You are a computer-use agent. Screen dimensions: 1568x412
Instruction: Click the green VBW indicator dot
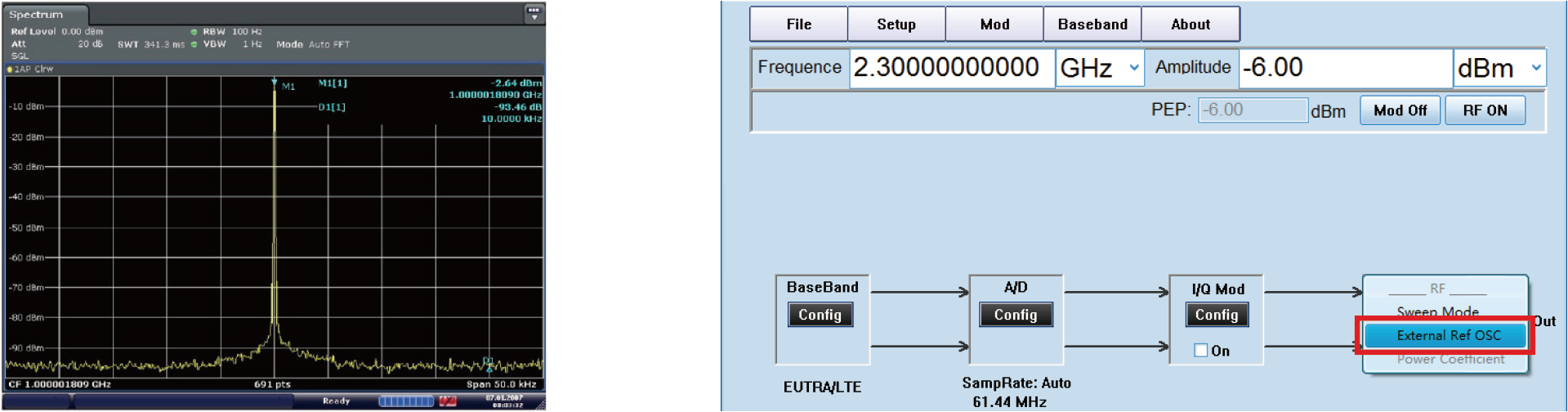tap(194, 45)
